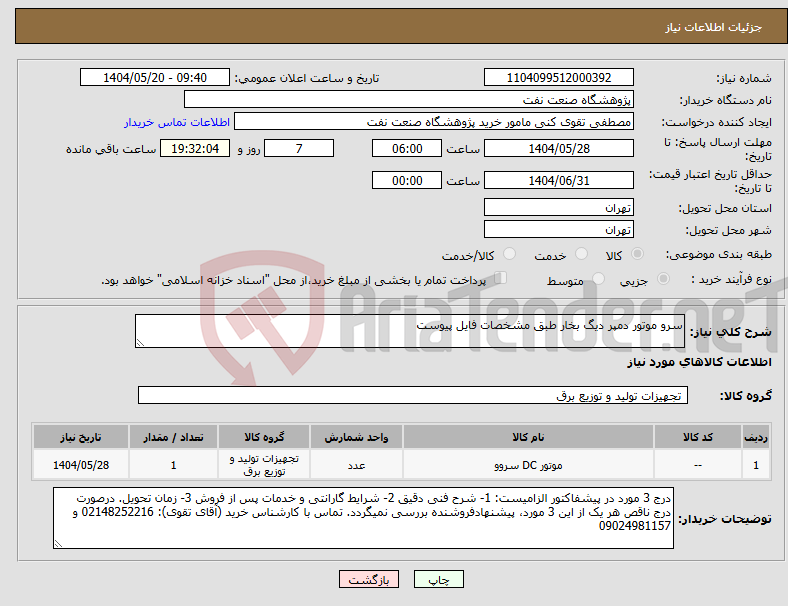Click the price validity date 1404/06/31 field

click(558, 180)
